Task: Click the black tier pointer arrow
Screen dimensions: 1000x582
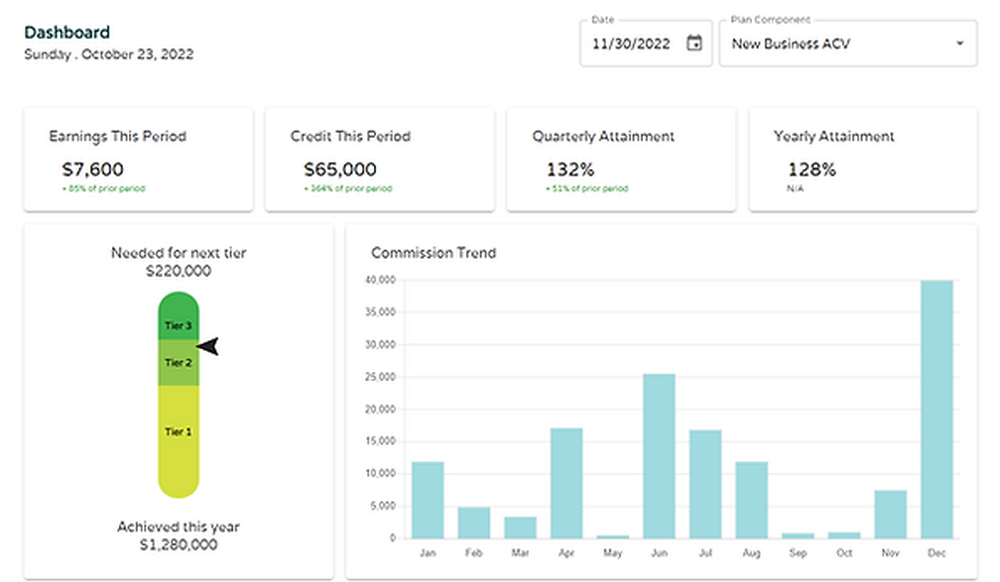Action: point(208,346)
